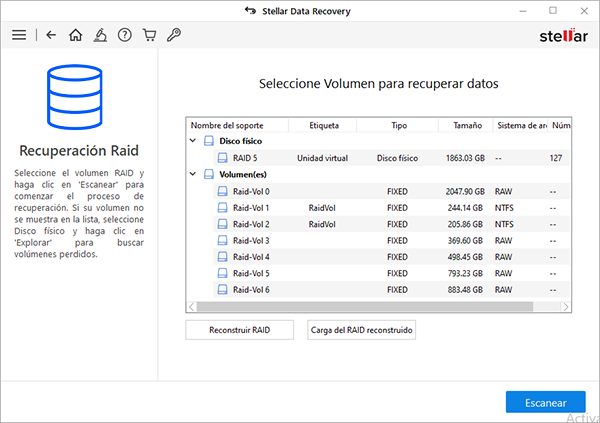Screen dimensions: 600x423
Task: Click the key activation icon
Action: 173,35
